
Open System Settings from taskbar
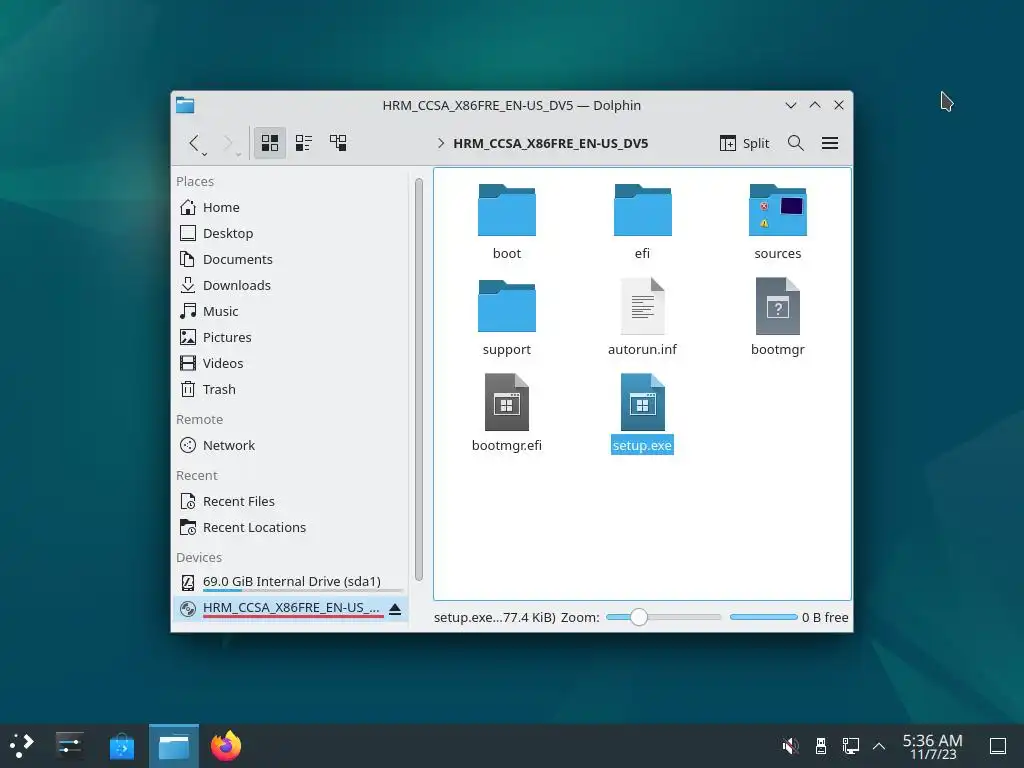[69, 746]
